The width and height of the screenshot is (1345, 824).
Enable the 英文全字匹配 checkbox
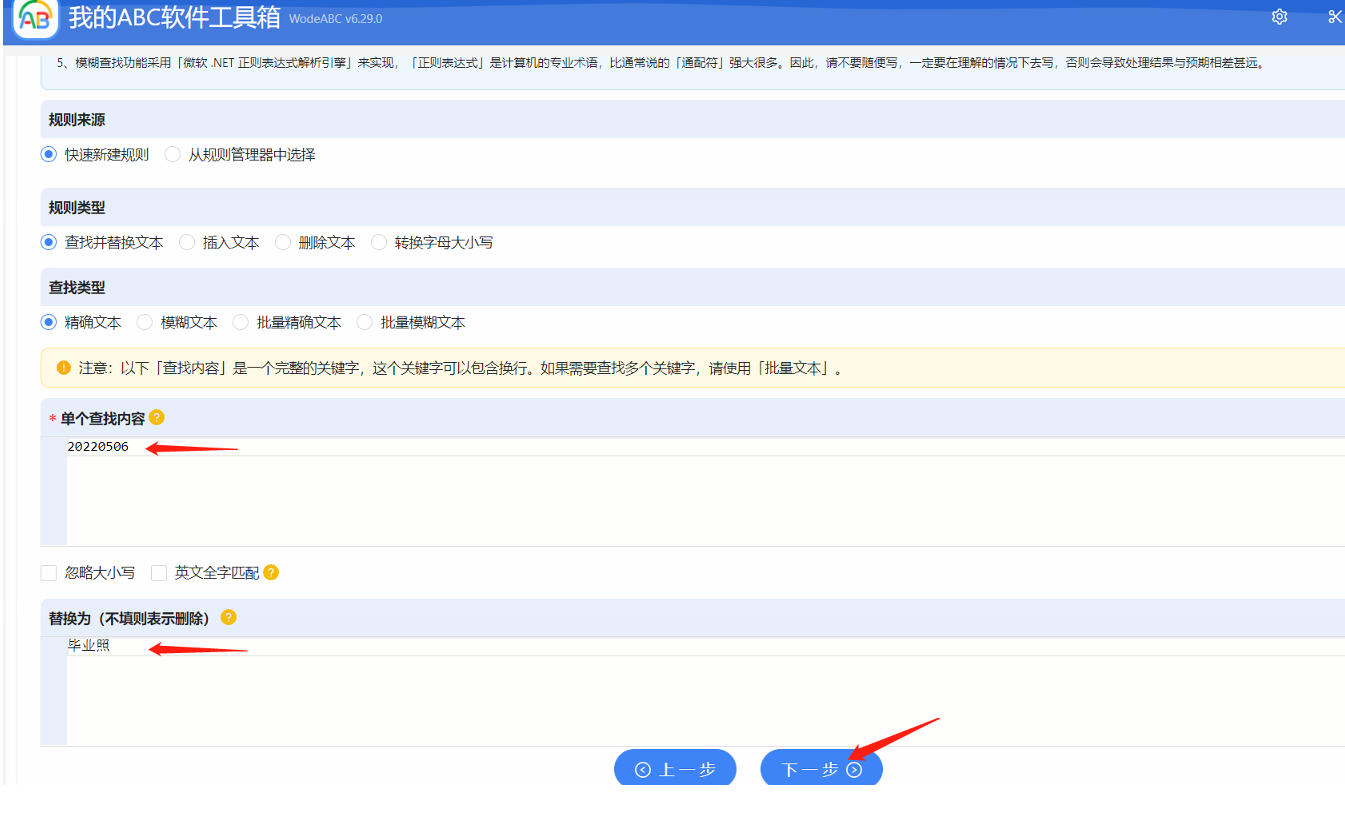(x=159, y=573)
